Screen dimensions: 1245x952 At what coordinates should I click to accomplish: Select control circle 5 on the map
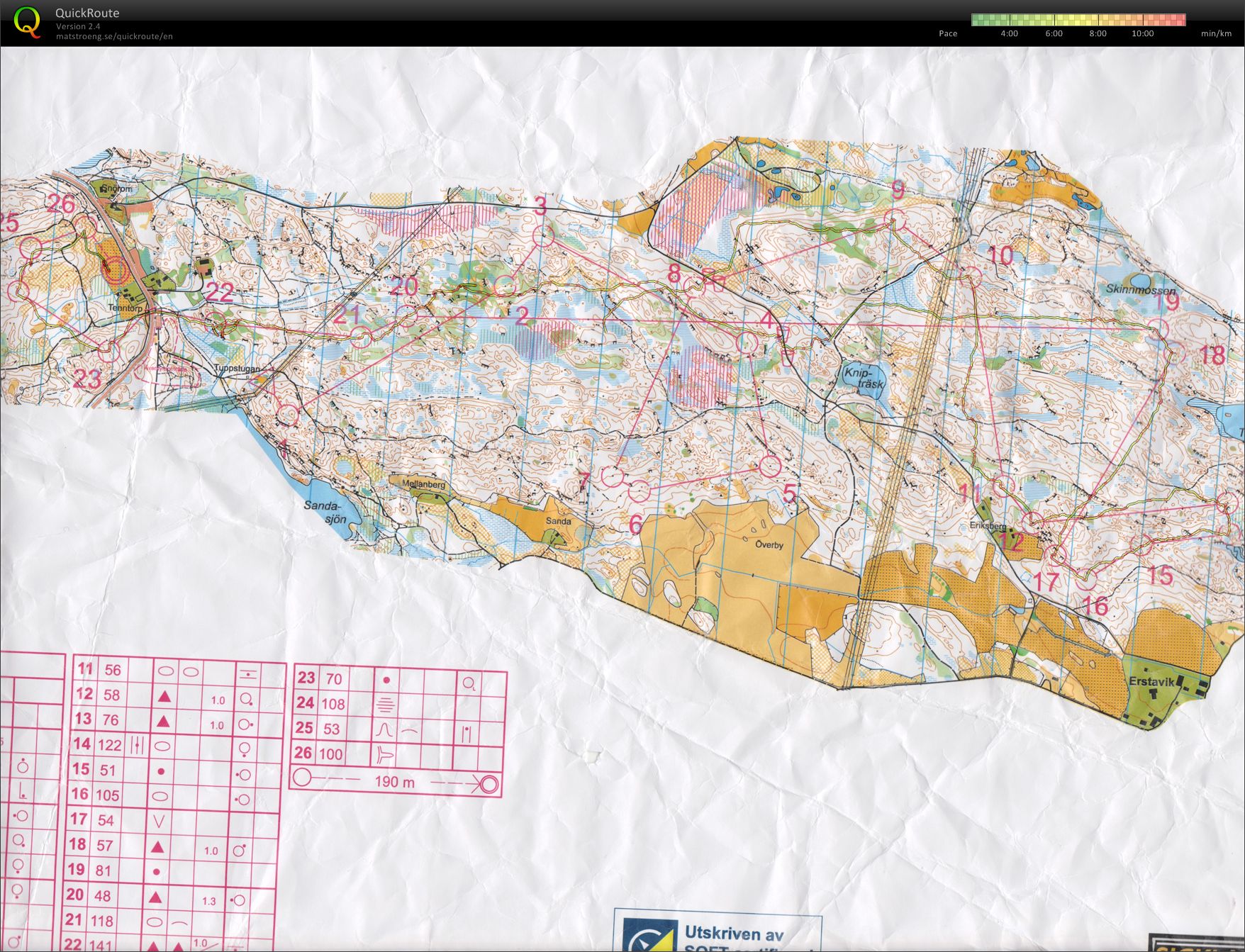click(770, 466)
